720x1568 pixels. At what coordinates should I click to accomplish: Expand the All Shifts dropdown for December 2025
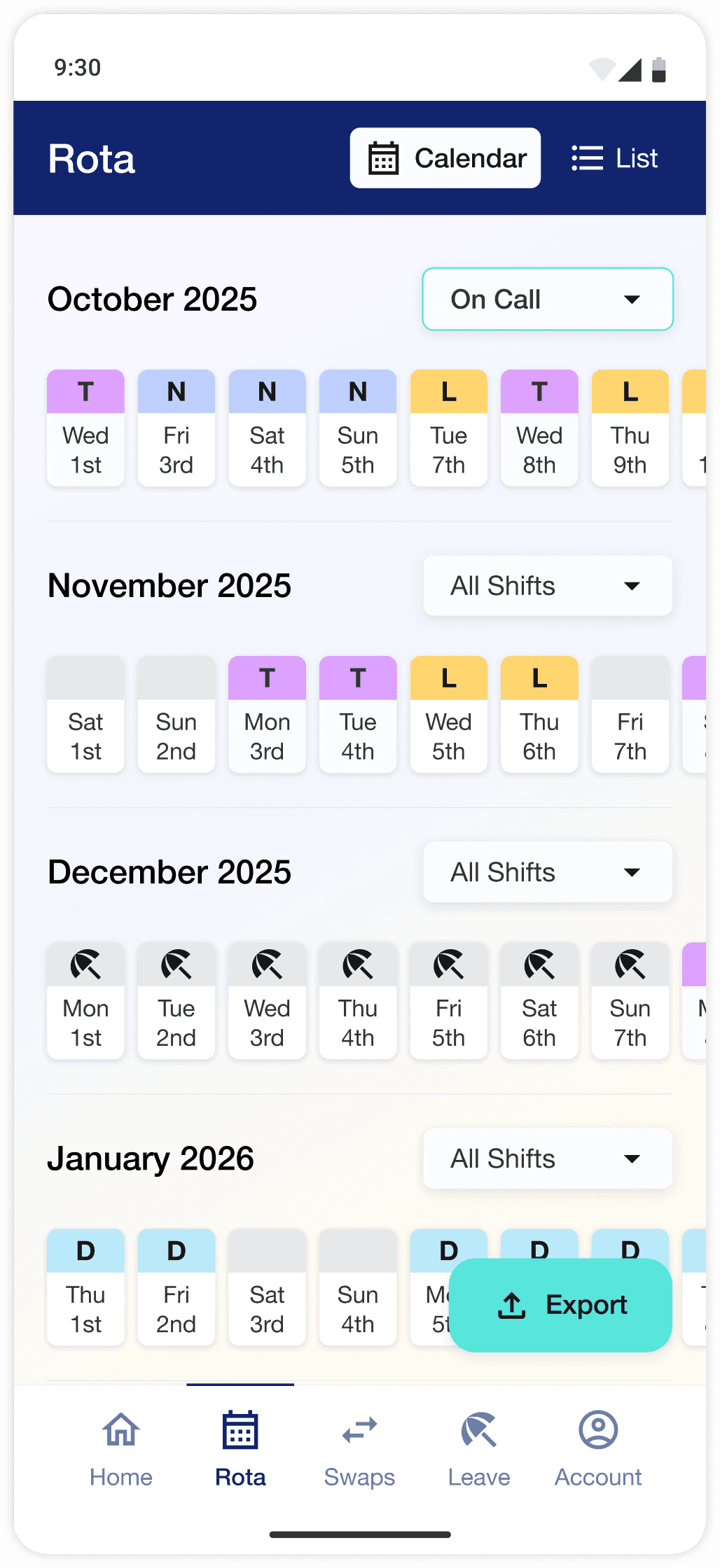click(548, 872)
